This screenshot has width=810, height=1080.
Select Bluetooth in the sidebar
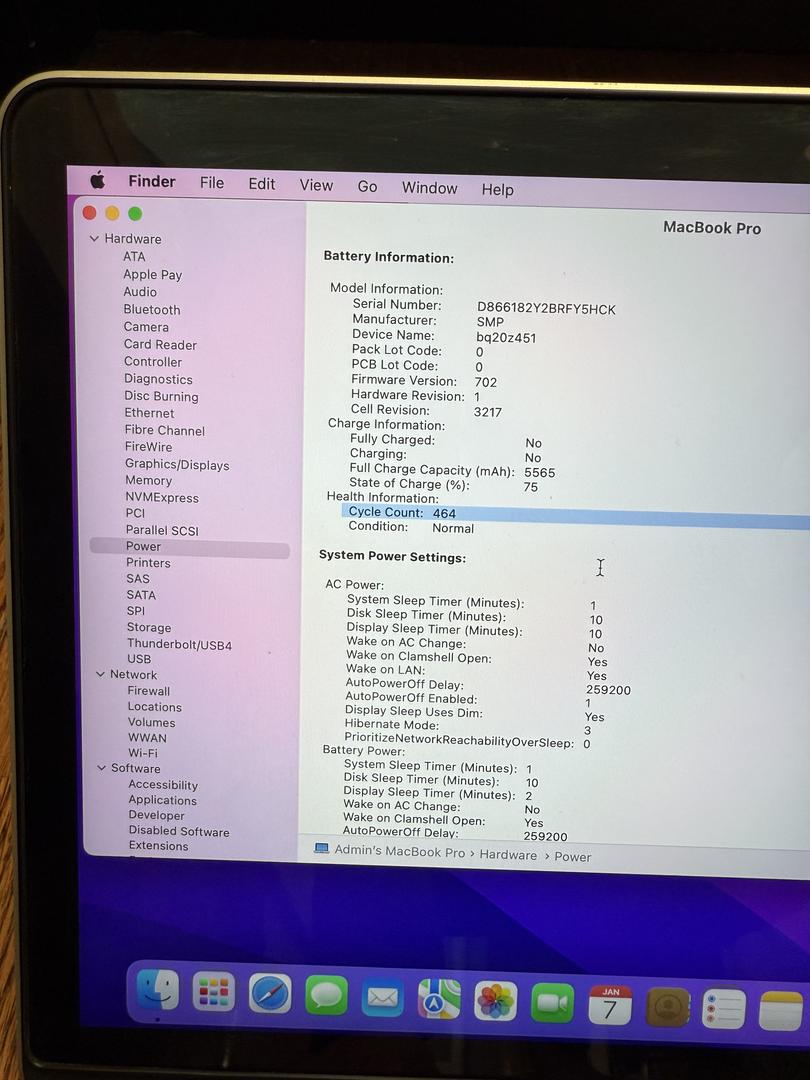(x=152, y=309)
